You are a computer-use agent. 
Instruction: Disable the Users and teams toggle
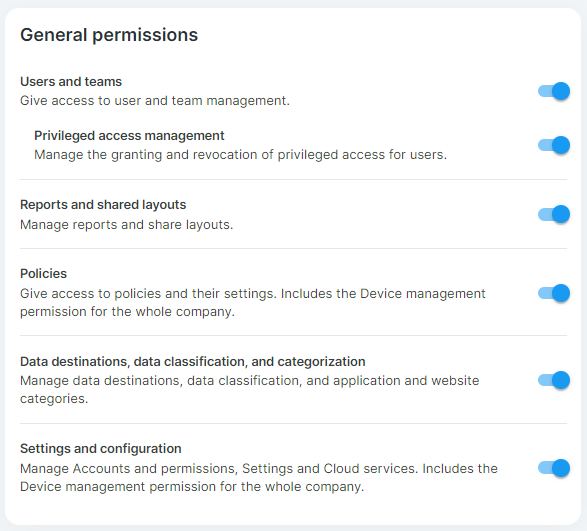point(554,91)
